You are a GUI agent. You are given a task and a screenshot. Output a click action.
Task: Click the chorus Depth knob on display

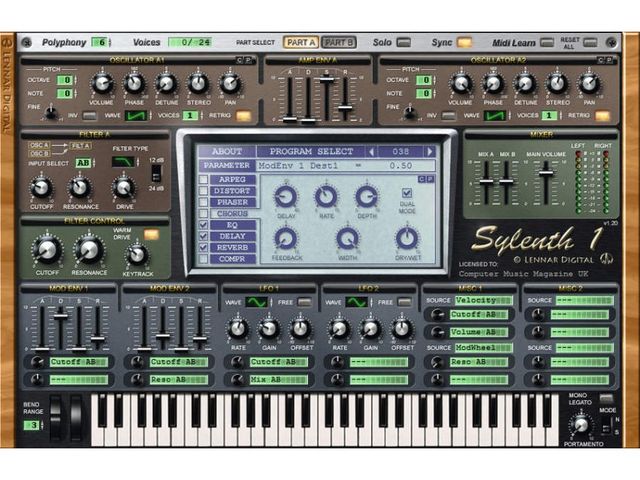point(367,197)
